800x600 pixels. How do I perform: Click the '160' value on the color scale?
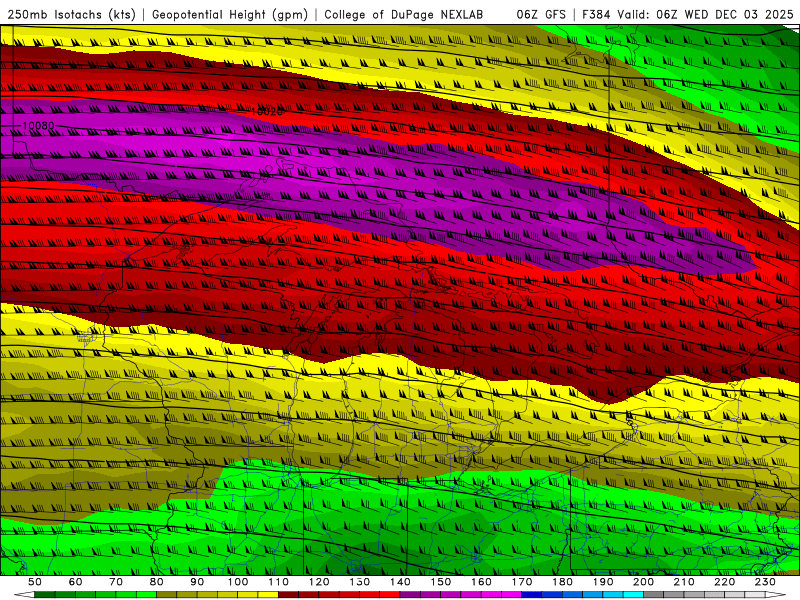tap(481, 582)
